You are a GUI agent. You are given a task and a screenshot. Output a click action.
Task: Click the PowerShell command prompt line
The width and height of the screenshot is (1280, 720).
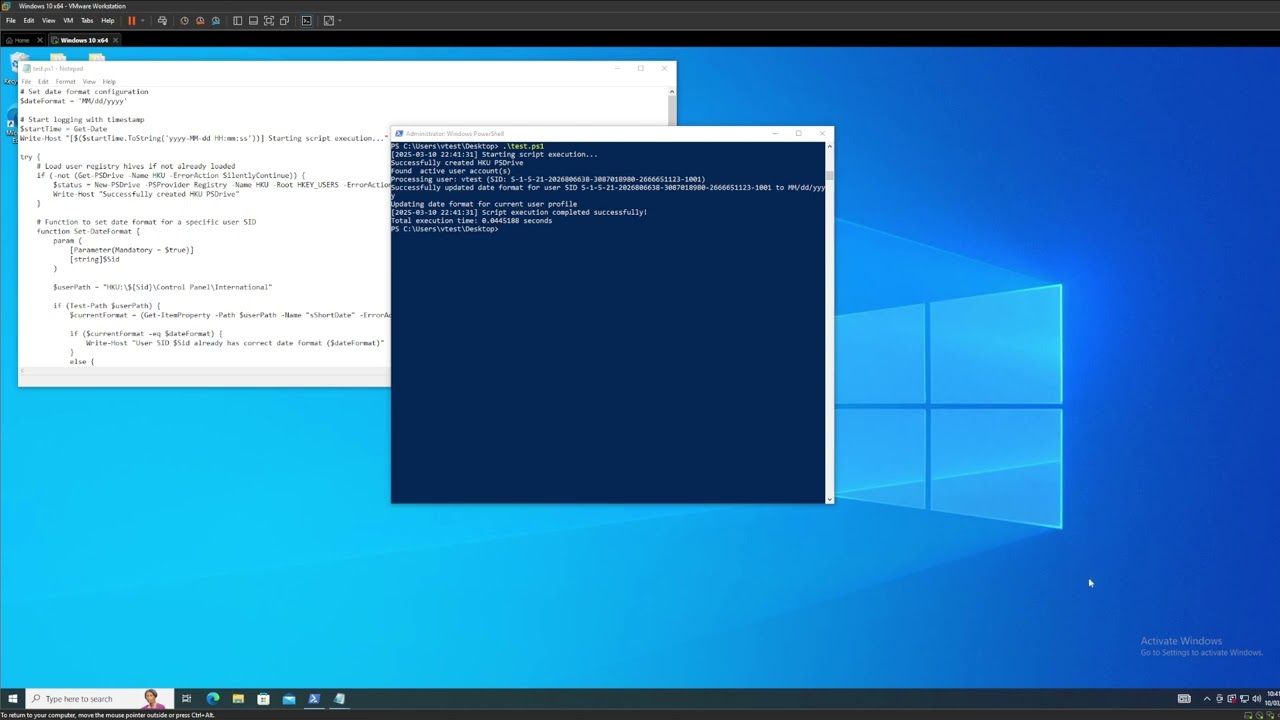tap(445, 229)
